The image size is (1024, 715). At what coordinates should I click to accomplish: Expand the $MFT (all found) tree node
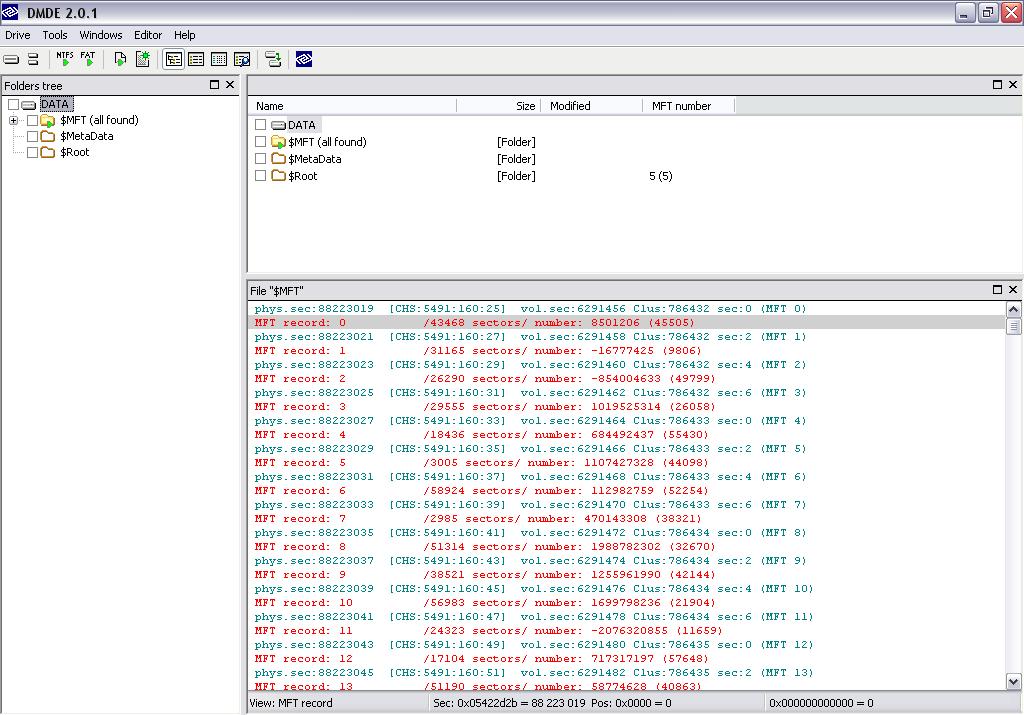click(x=14, y=121)
